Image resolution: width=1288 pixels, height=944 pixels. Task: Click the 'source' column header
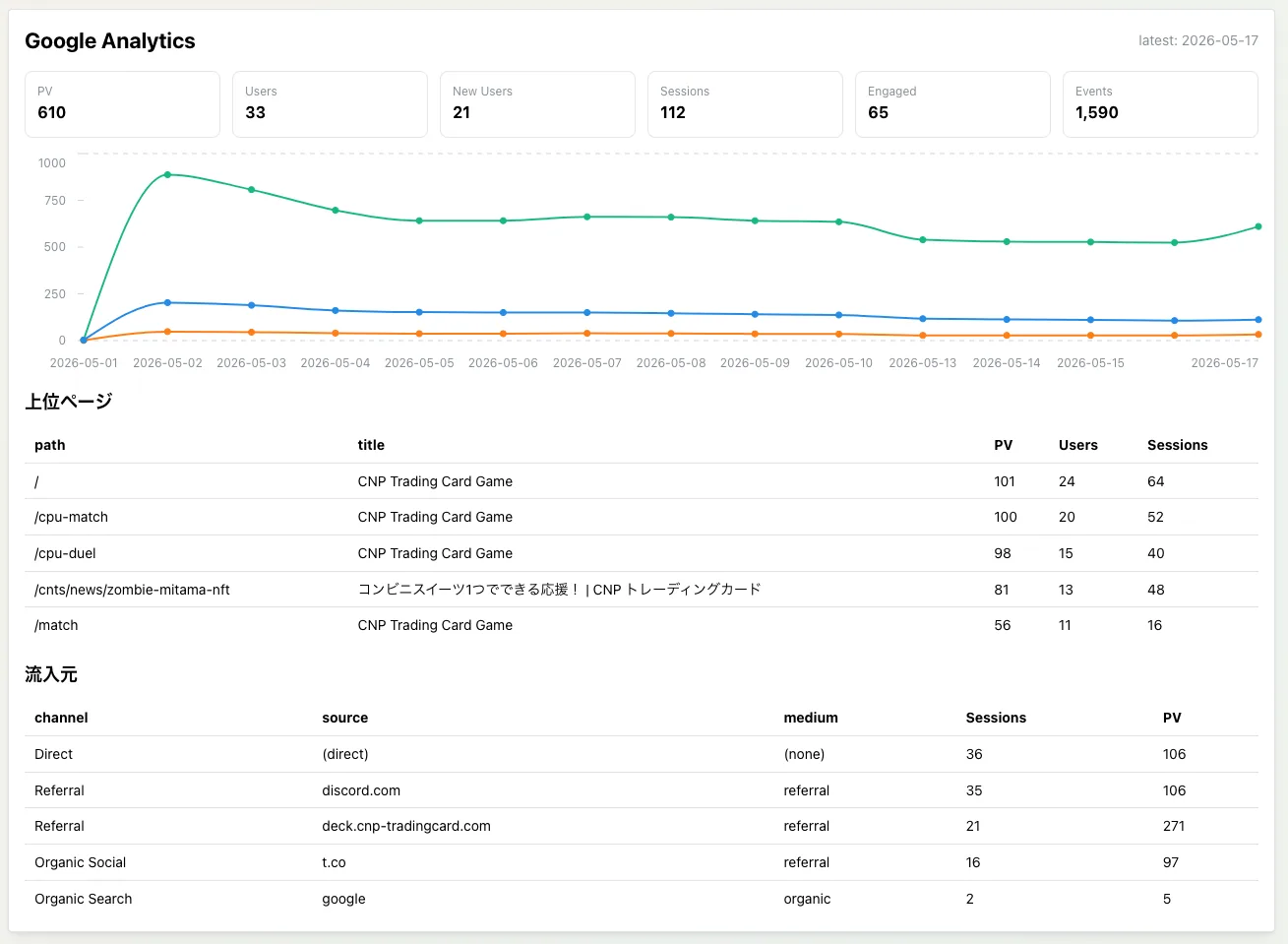pos(345,718)
